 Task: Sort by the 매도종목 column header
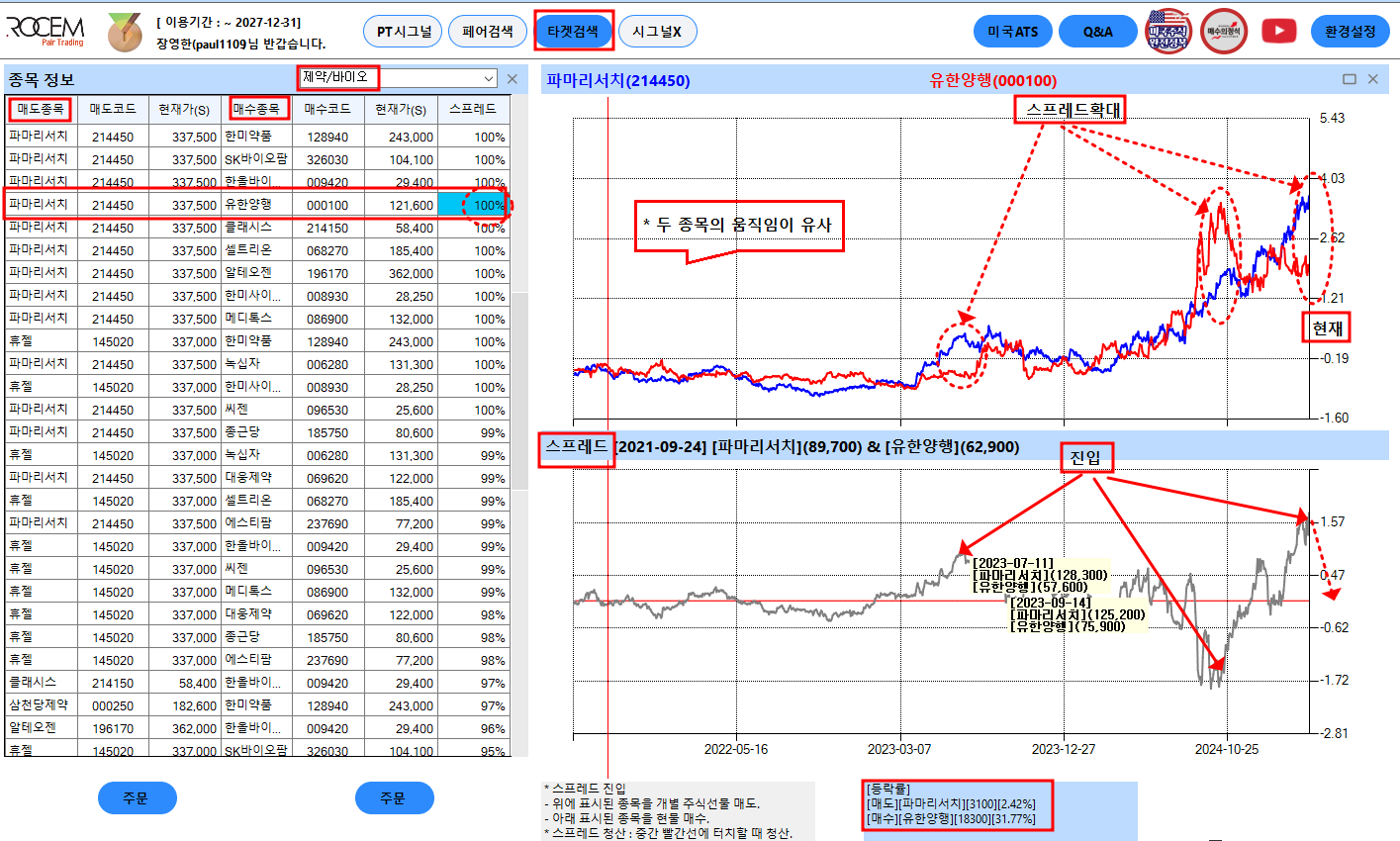click(41, 109)
